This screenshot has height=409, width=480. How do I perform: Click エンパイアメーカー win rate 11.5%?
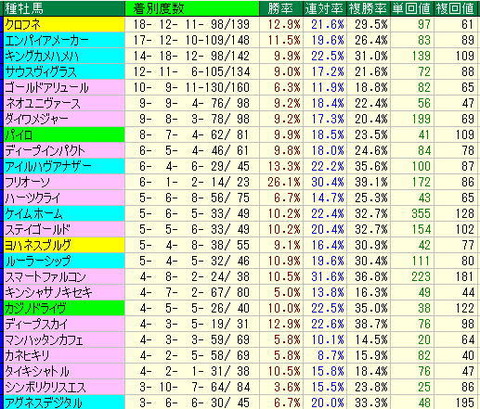tap(284, 40)
